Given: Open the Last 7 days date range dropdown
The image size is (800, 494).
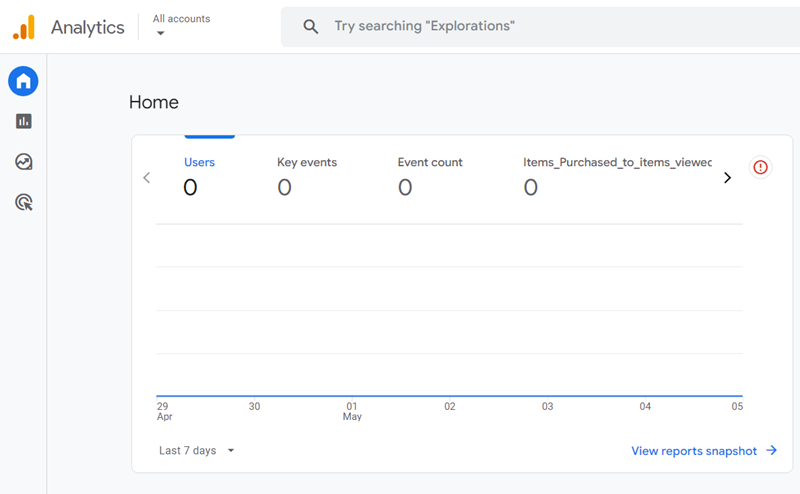Looking at the screenshot, I should (197, 451).
